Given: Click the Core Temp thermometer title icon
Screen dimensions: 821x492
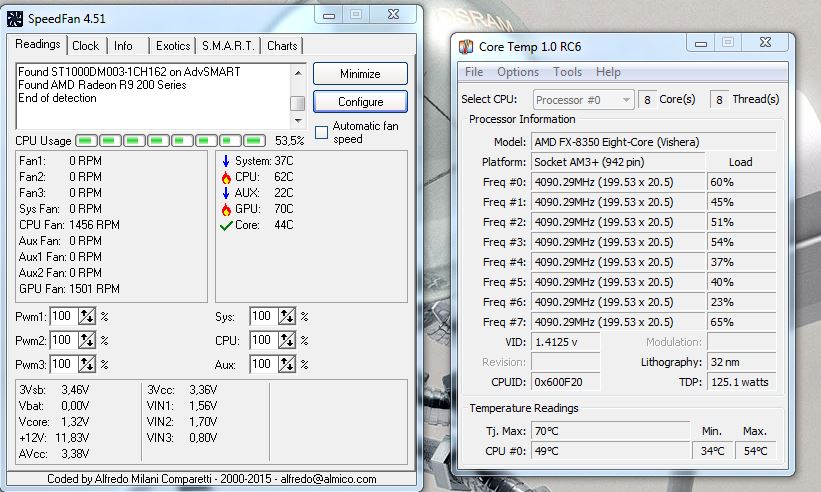Looking at the screenshot, I should coord(465,47).
